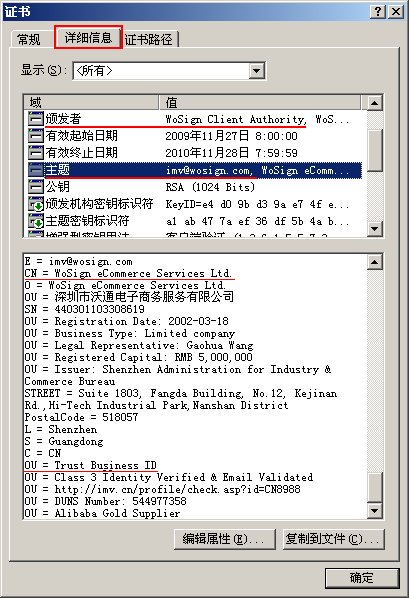Viewport: 409px width, 598px height.
Task: Click the imv.cn profile URL line
Action: pos(163,489)
